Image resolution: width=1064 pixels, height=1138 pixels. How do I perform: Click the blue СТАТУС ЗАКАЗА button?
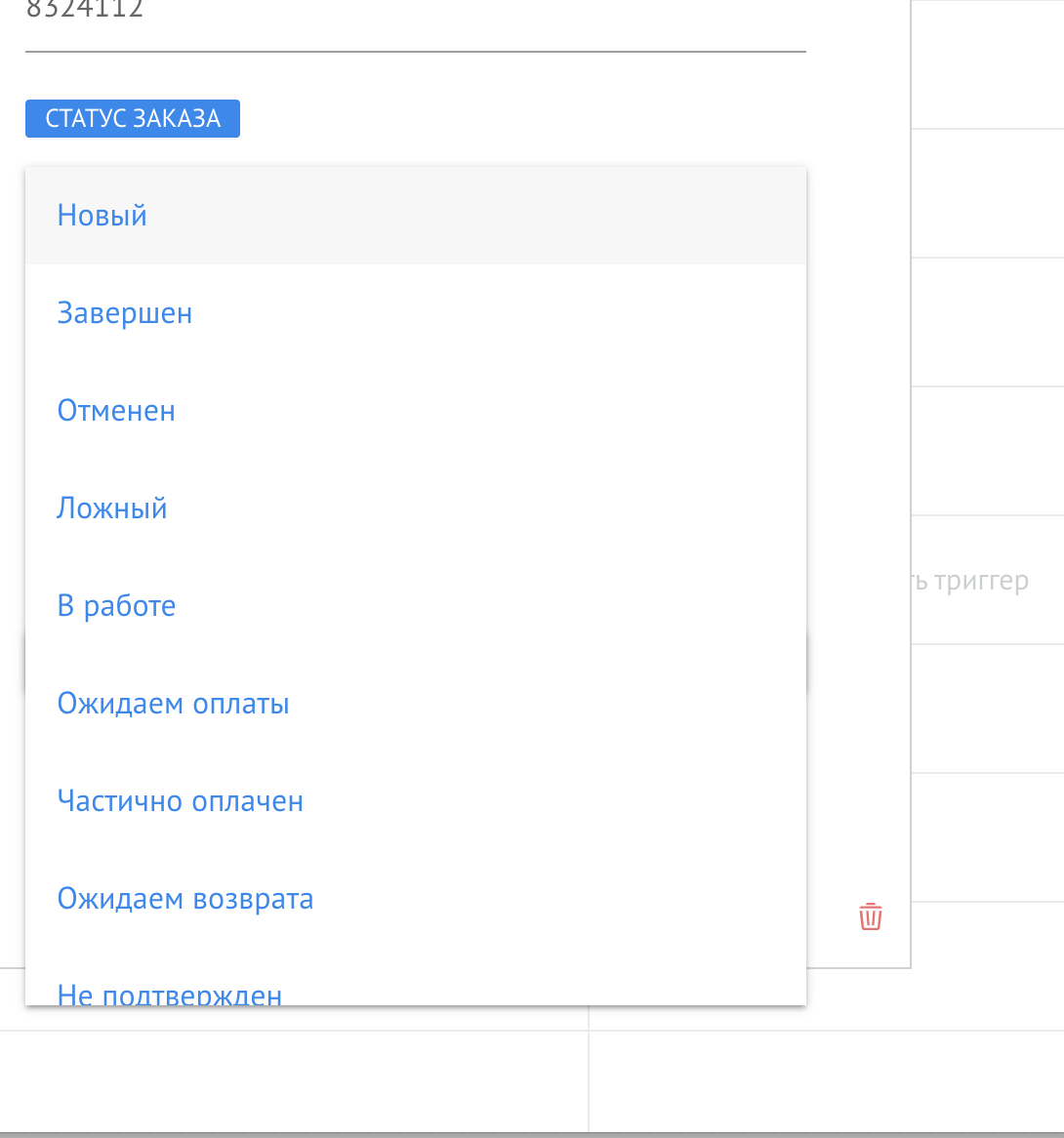tap(132, 117)
